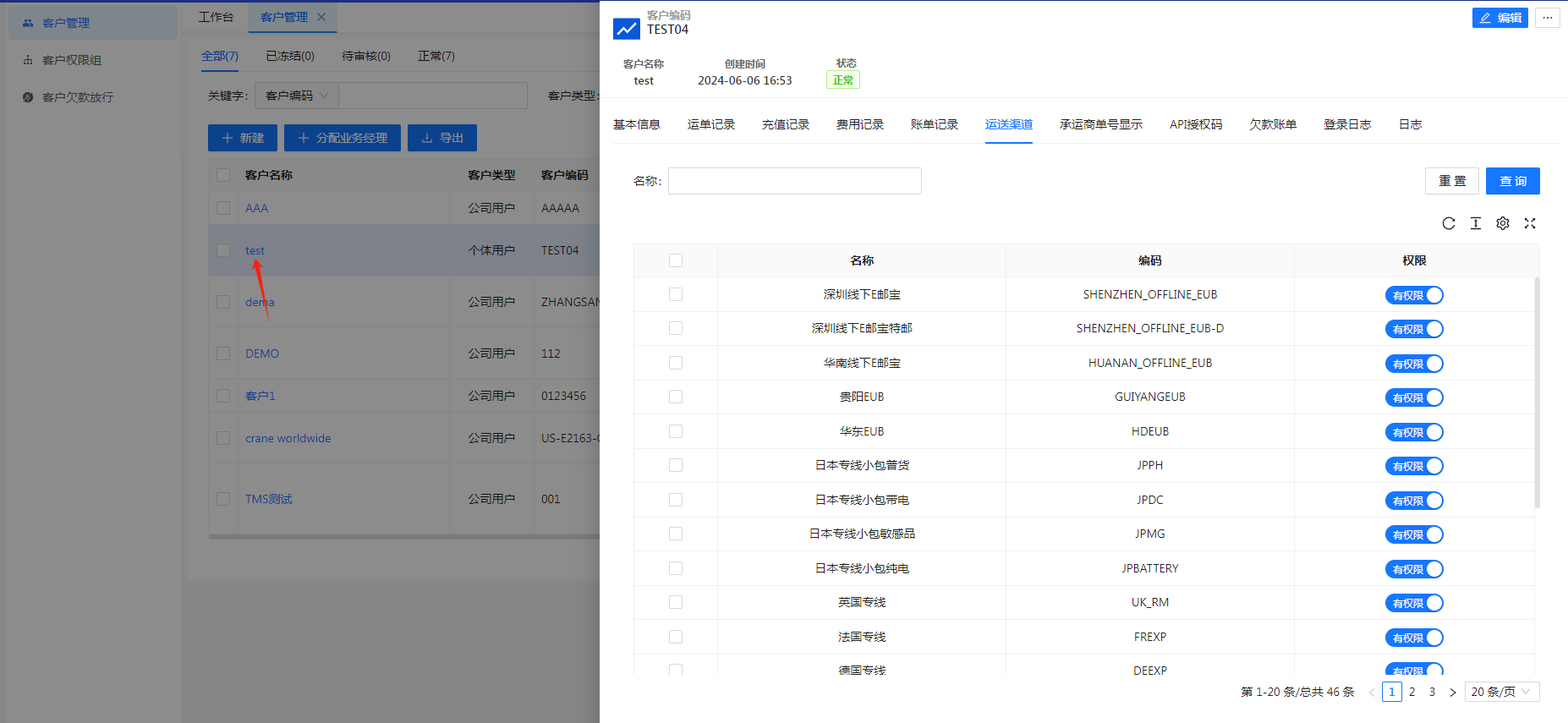
Task: Switch to 基本信息 tab
Action: pos(637,124)
